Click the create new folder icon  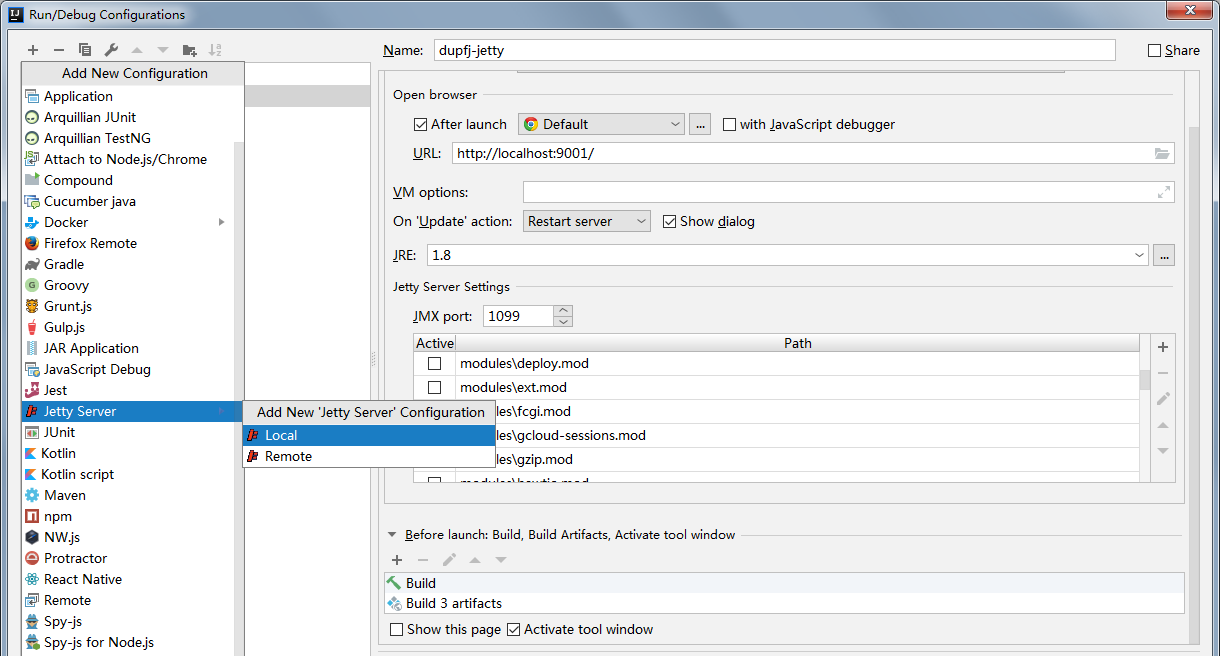(189, 50)
